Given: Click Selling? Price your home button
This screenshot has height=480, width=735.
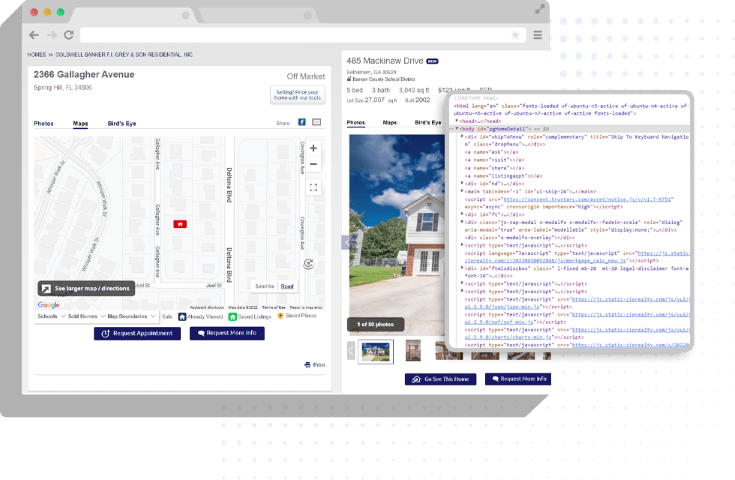Looking at the screenshot, I should pyautogui.click(x=298, y=95).
